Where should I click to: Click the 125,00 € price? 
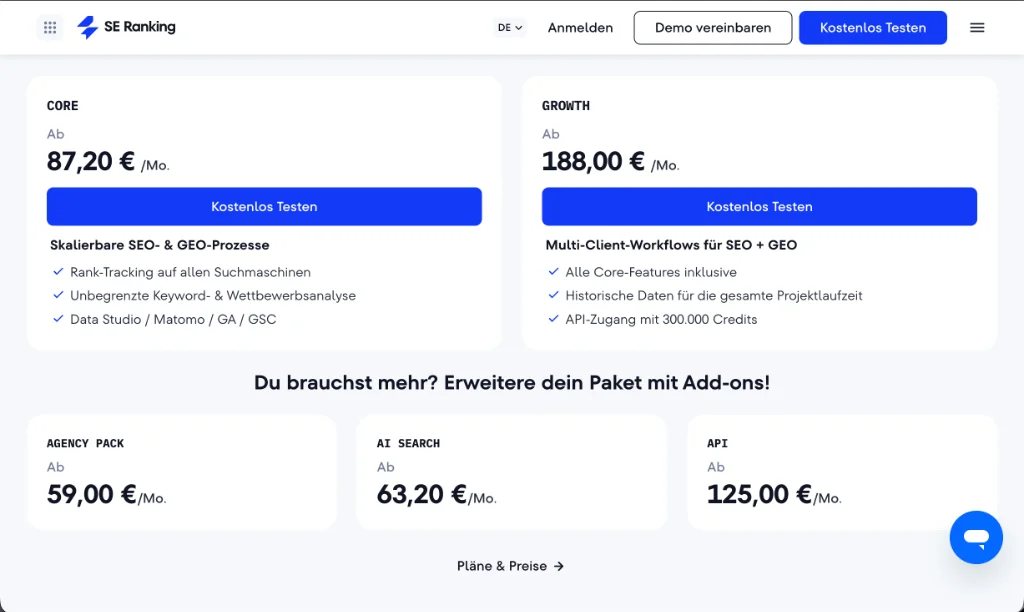pos(760,494)
